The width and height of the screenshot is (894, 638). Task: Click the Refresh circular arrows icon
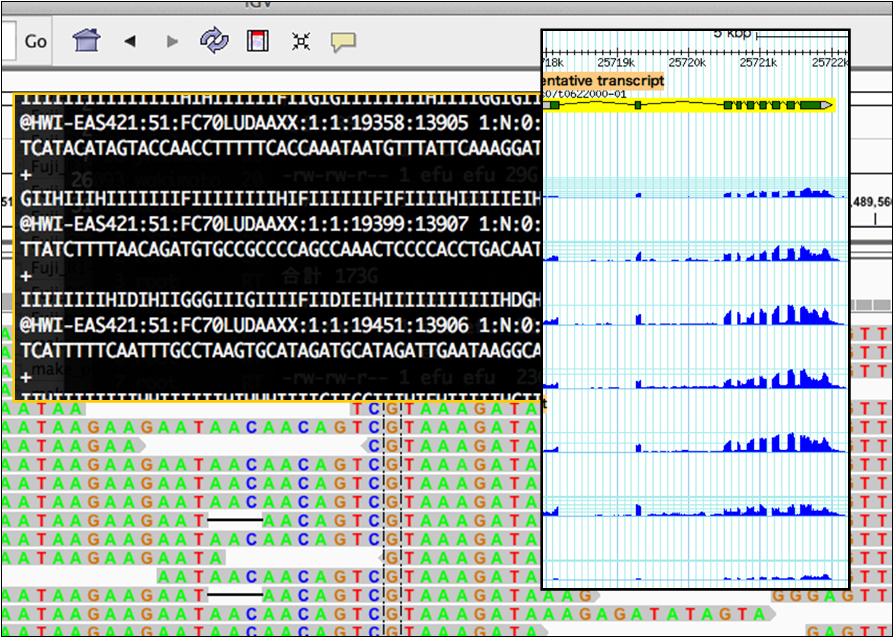click(x=214, y=41)
